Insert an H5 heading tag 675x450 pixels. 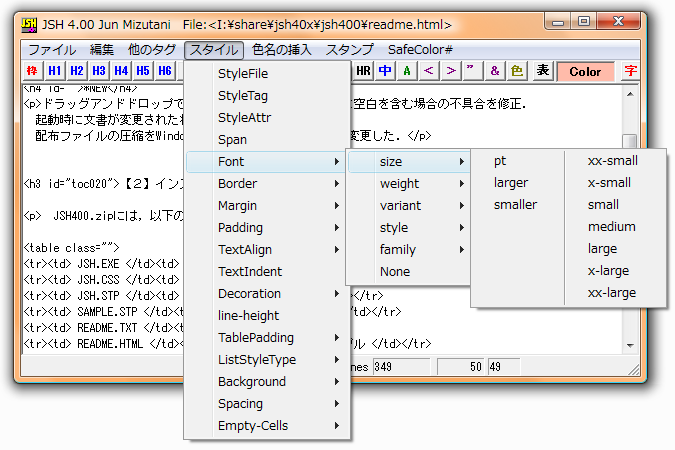click(143, 71)
